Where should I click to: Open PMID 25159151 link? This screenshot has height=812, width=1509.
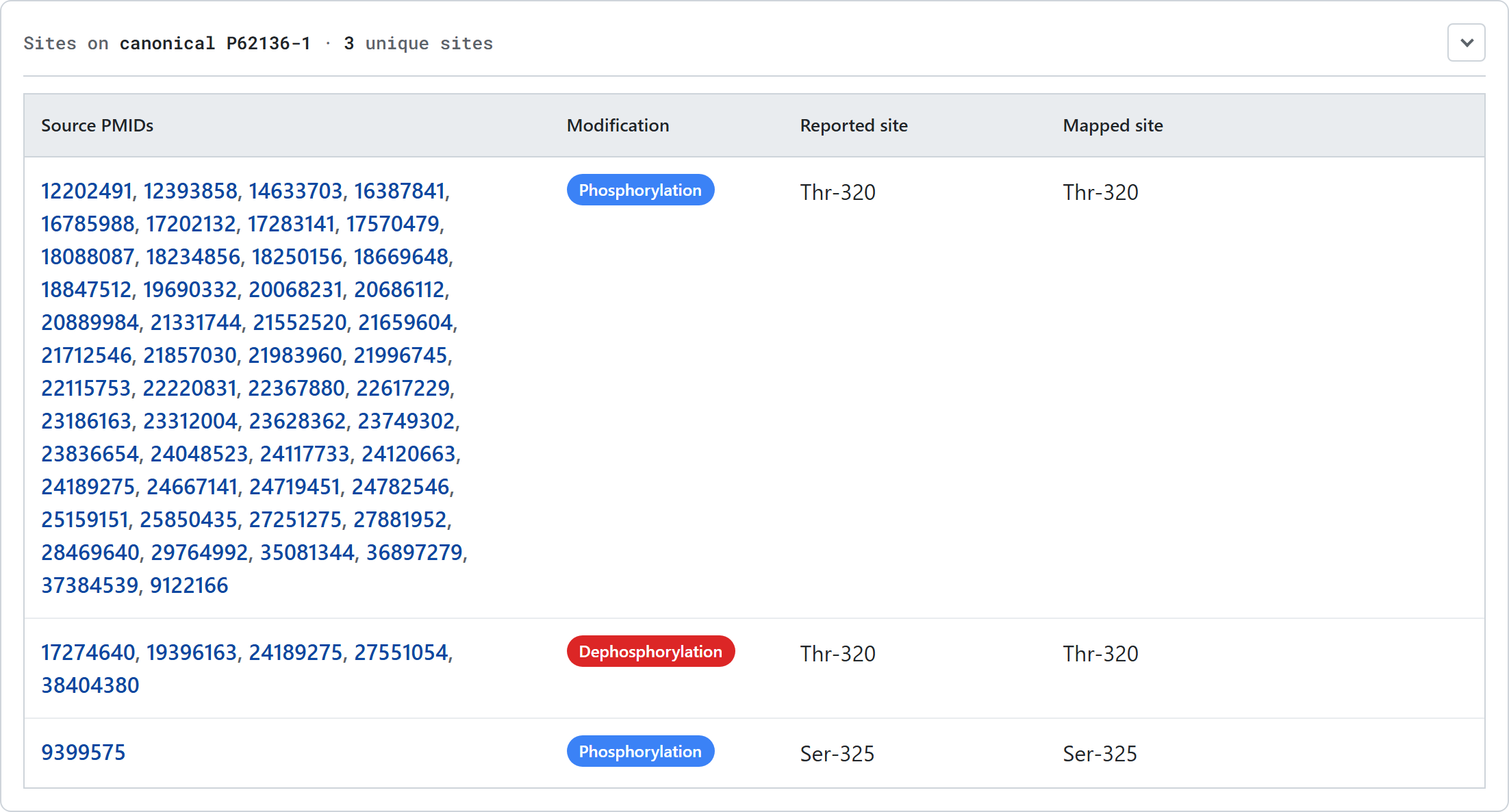pyautogui.click(x=85, y=520)
